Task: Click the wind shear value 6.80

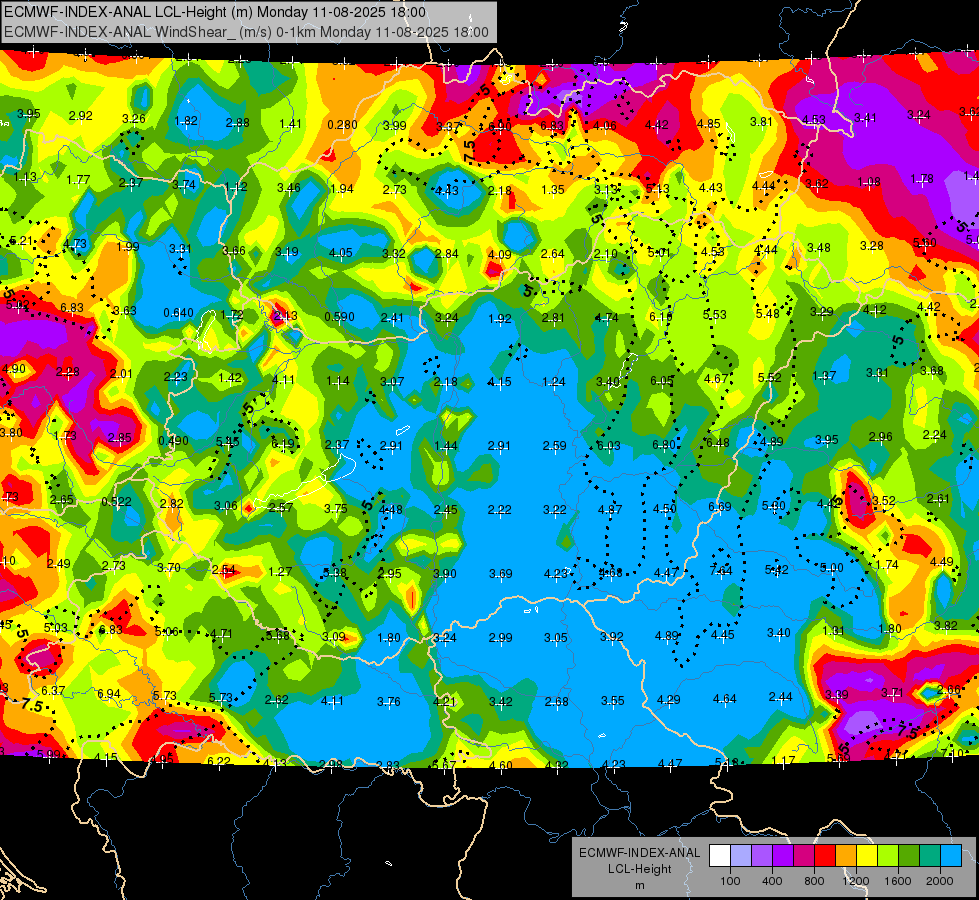Action: [664, 445]
